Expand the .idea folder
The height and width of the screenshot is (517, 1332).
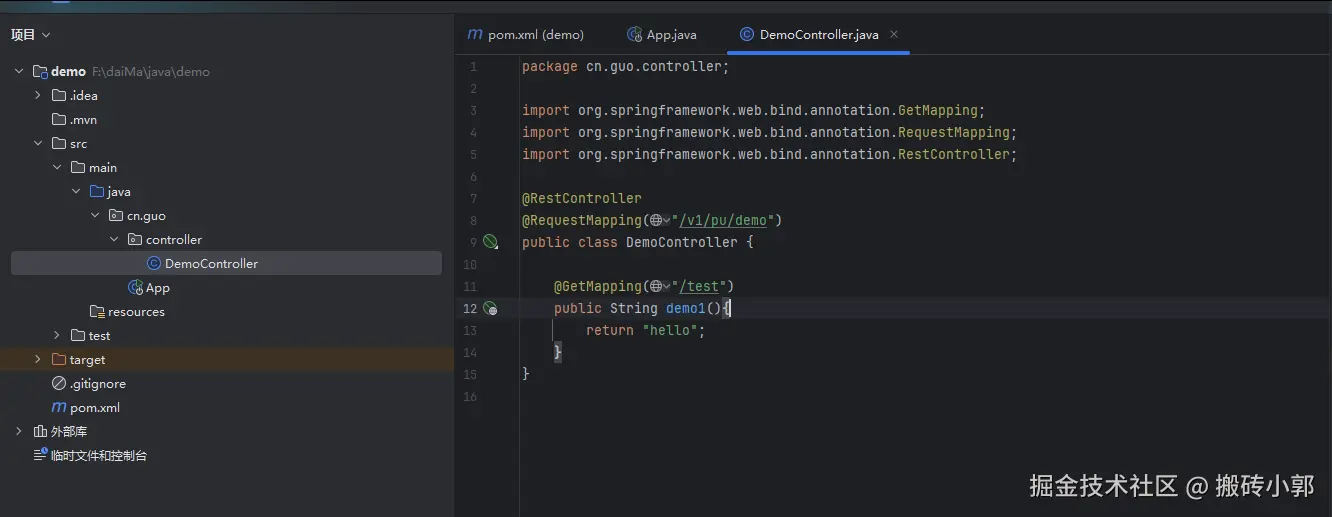tap(38, 96)
